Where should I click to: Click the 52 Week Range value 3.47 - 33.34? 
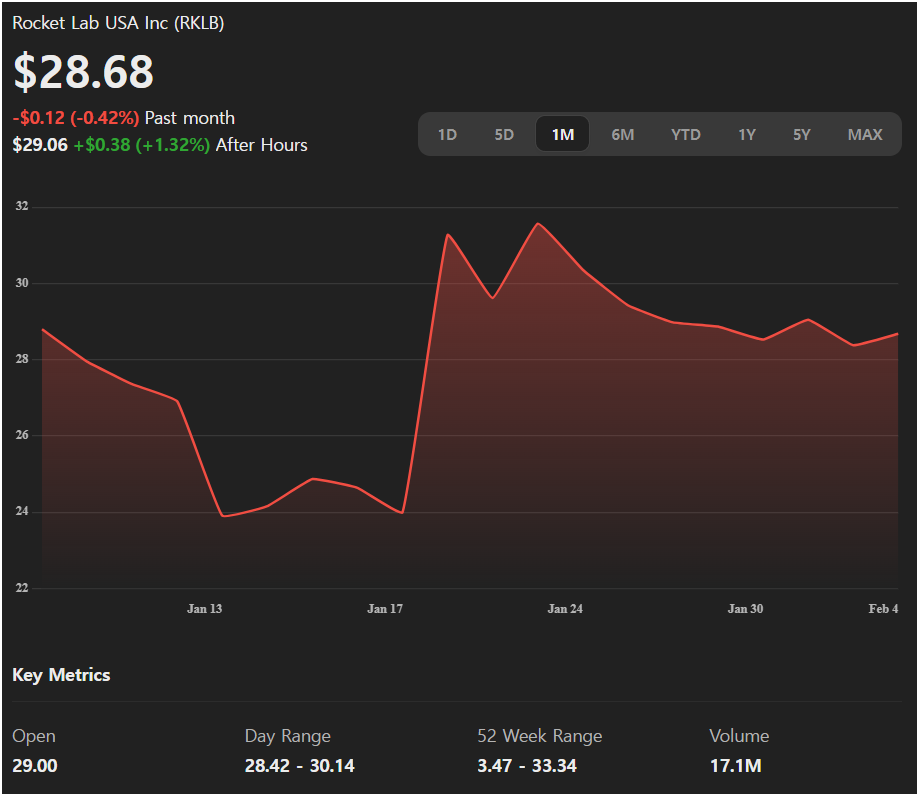(x=527, y=766)
